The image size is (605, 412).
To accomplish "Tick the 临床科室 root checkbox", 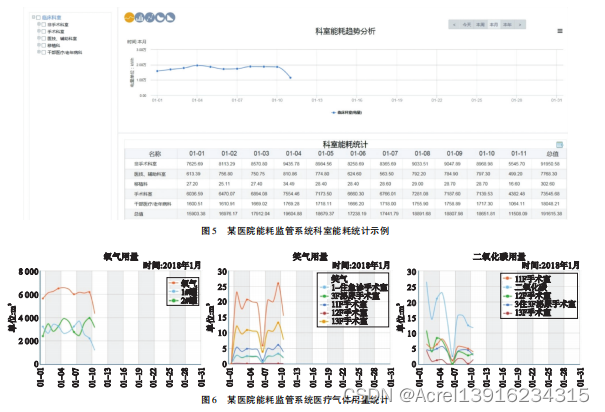I will [38, 17].
